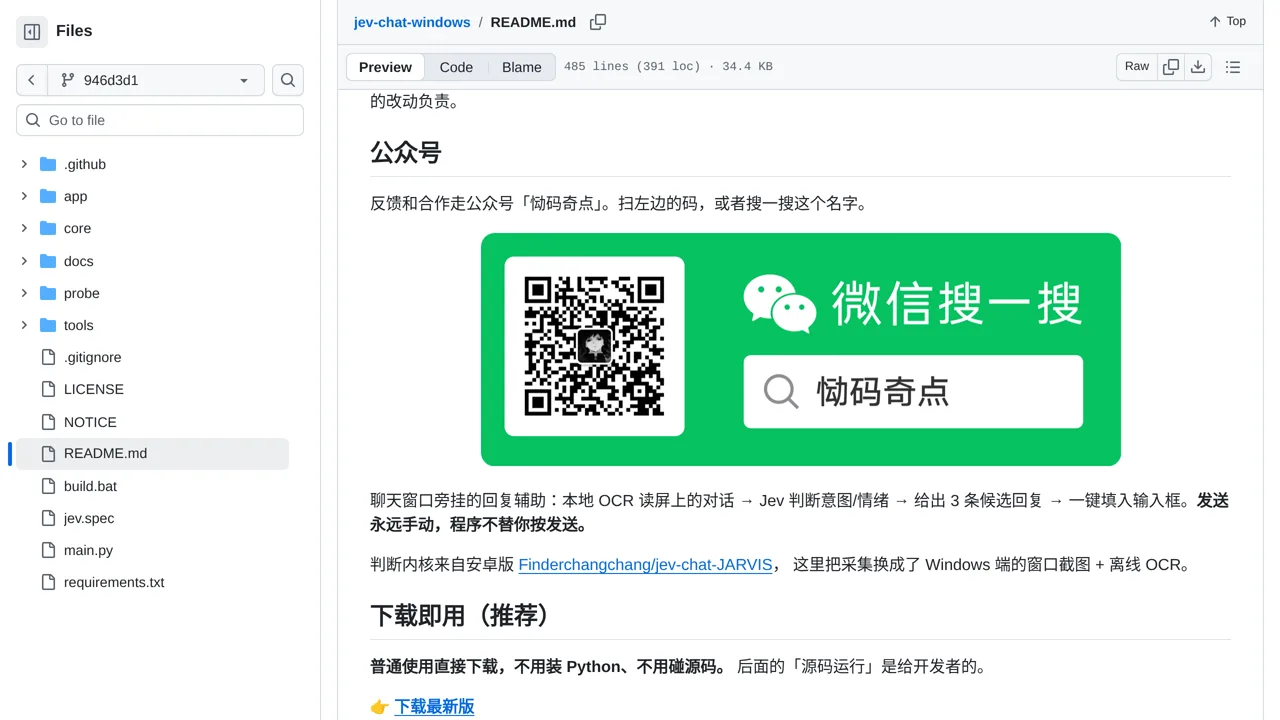
Task: Open the .gitignore file
Action: tap(93, 357)
